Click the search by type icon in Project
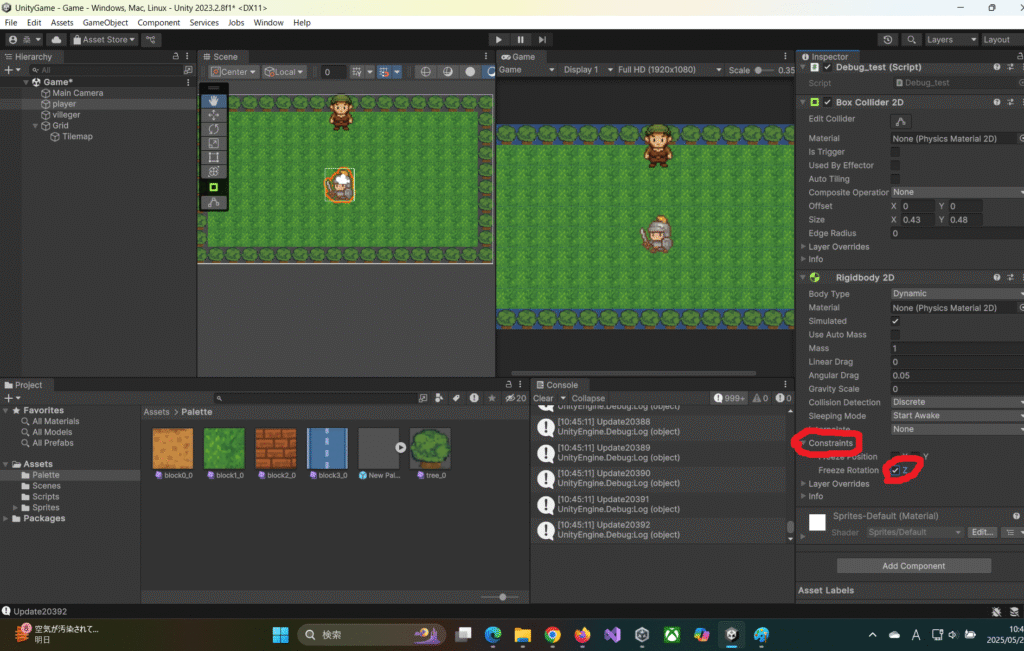1024x651 pixels. tap(439, 398)
